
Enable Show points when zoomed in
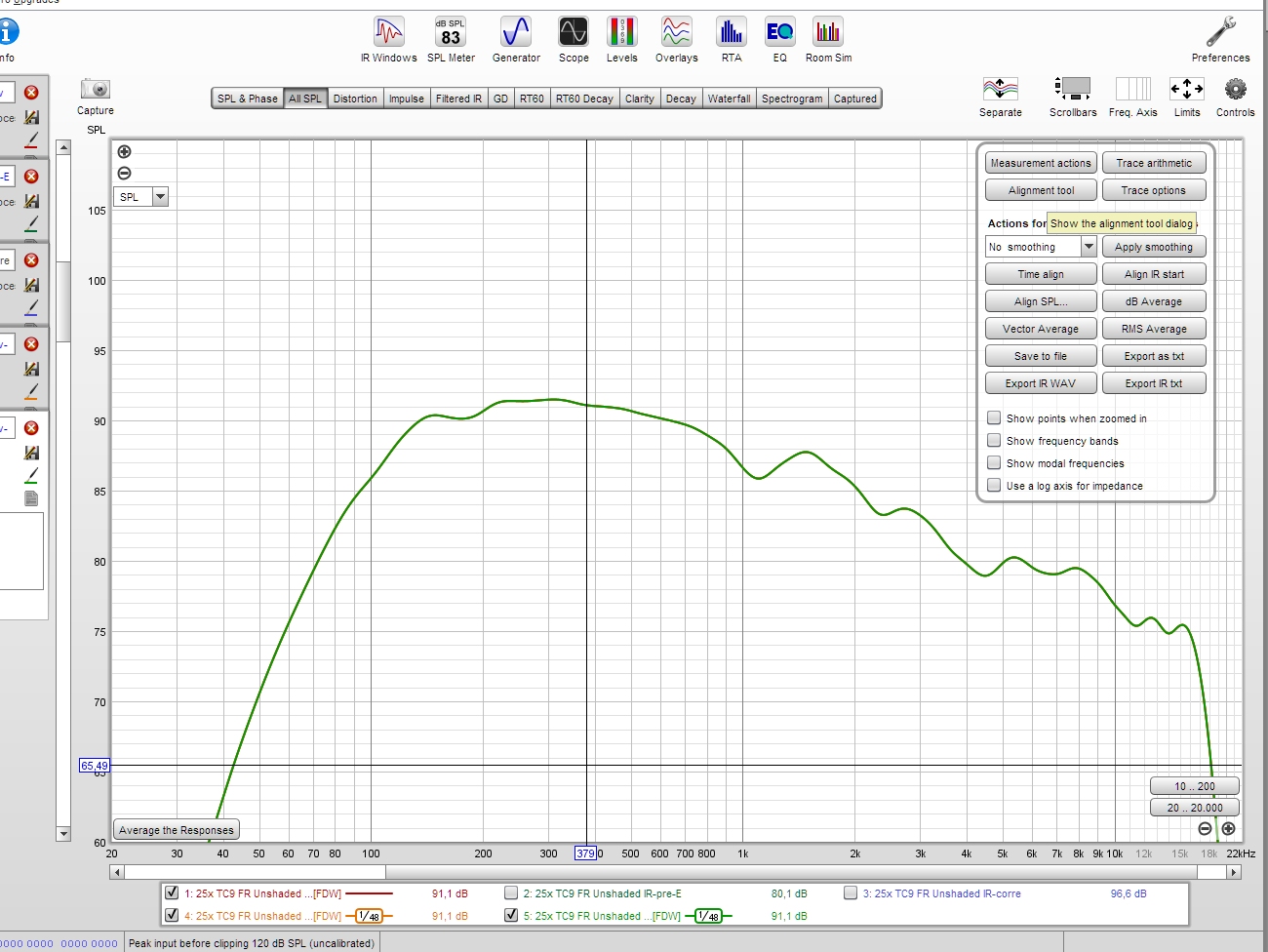[x=994, y=417]
